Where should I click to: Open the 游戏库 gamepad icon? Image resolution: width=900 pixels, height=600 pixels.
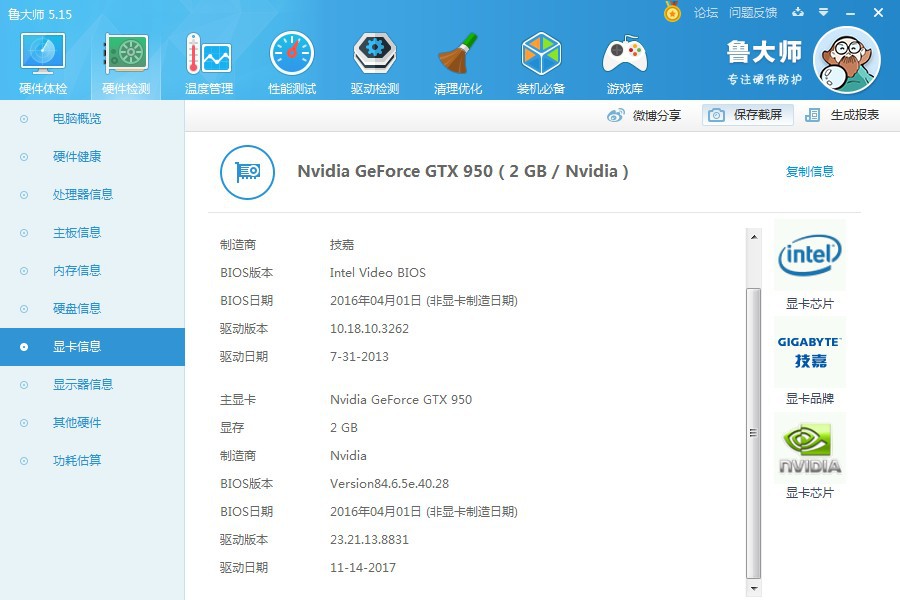pos(624,55)
